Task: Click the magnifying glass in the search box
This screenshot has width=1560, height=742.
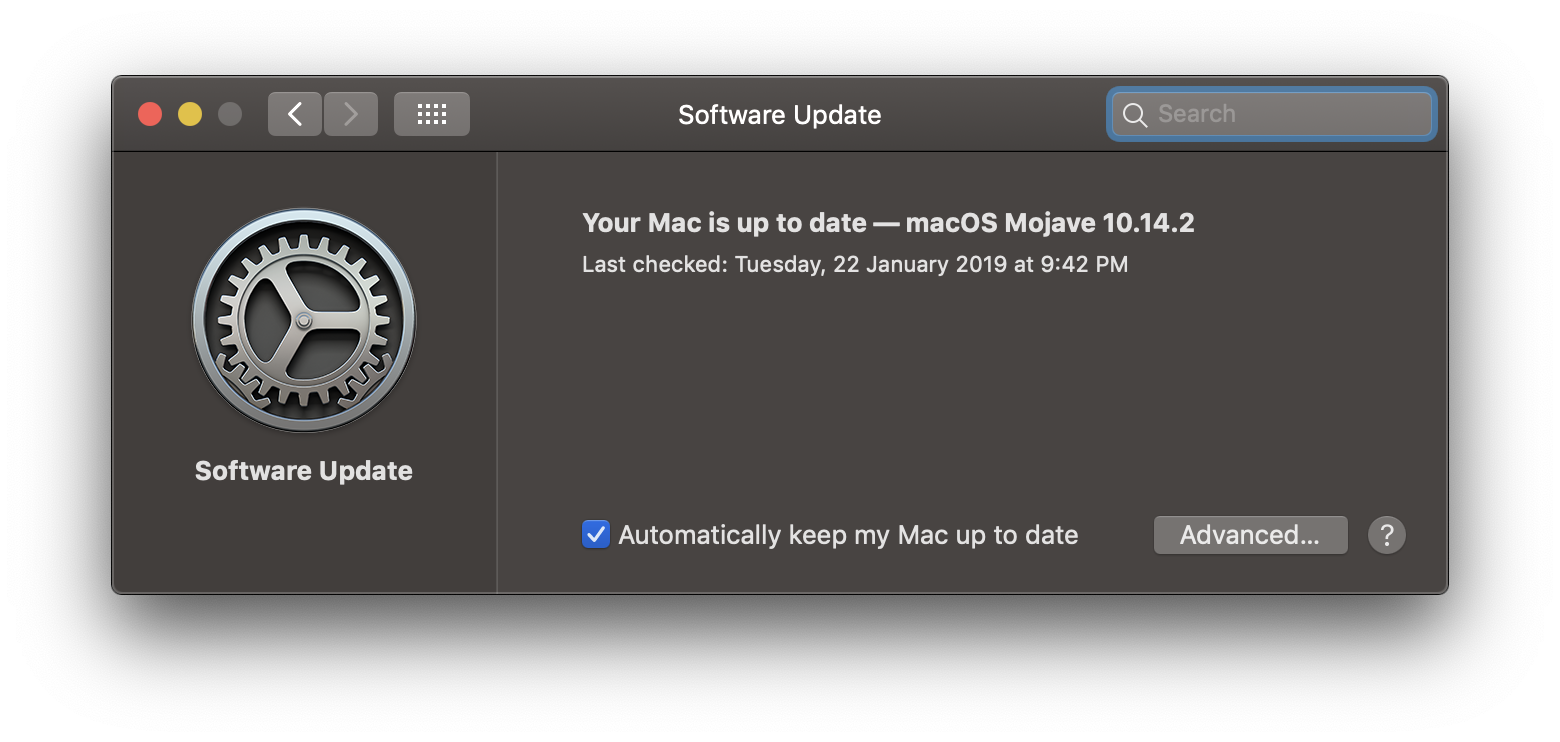Action: click(x=1134, y=115)
